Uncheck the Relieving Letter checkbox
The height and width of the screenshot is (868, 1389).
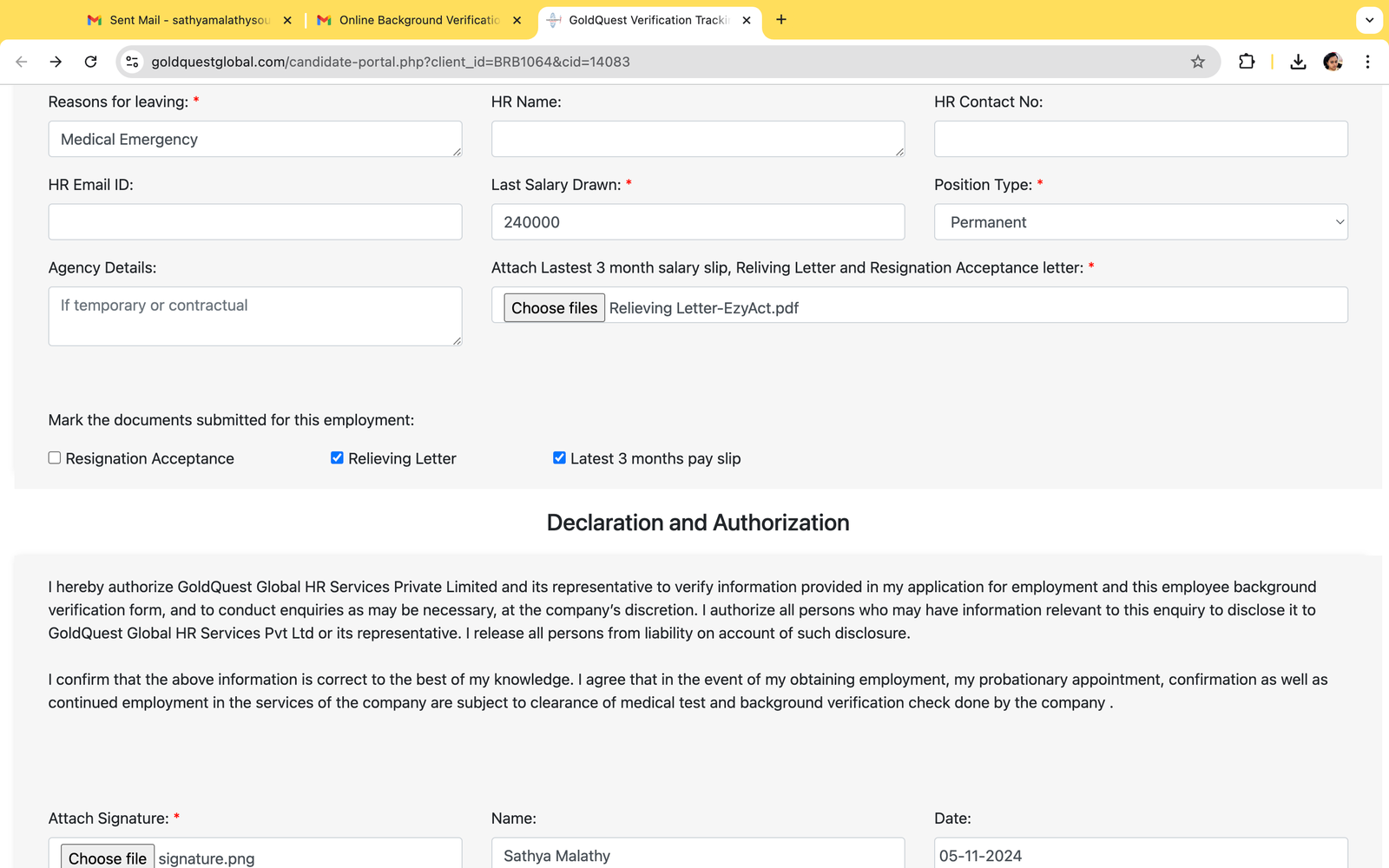tap(337, 457)
